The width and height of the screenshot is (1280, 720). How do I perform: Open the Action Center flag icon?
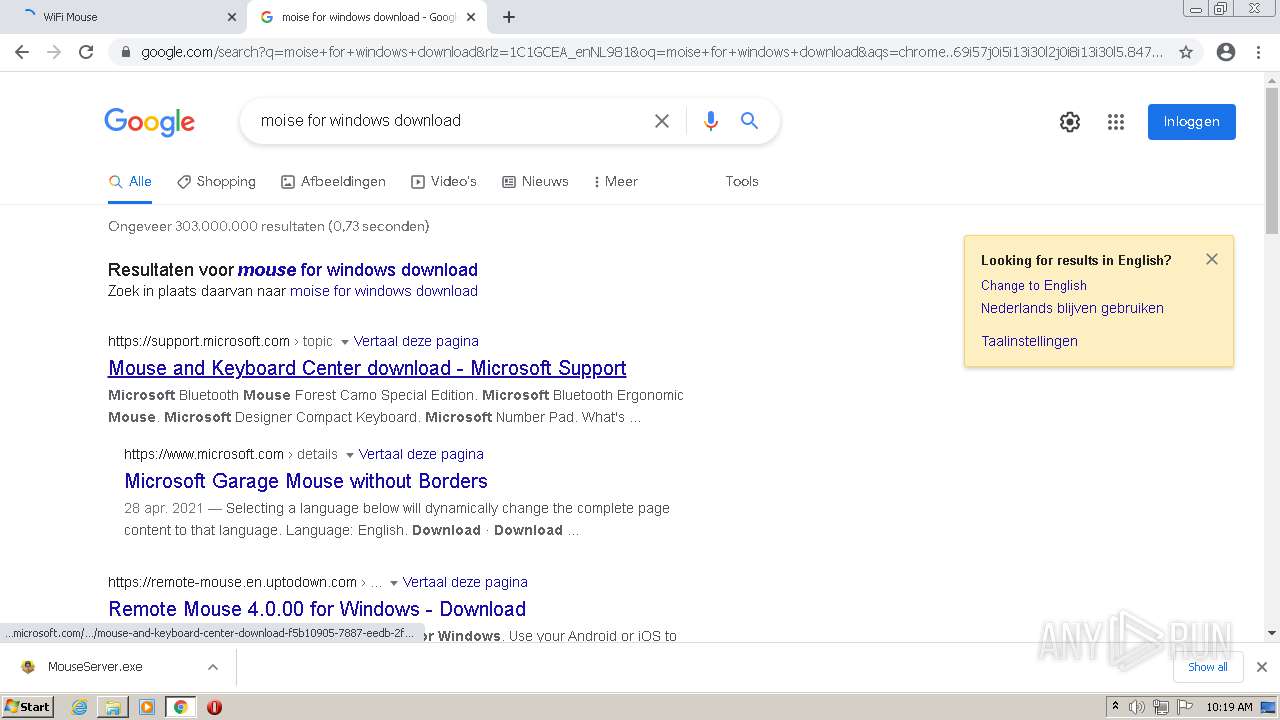[x=1184, y=707]
